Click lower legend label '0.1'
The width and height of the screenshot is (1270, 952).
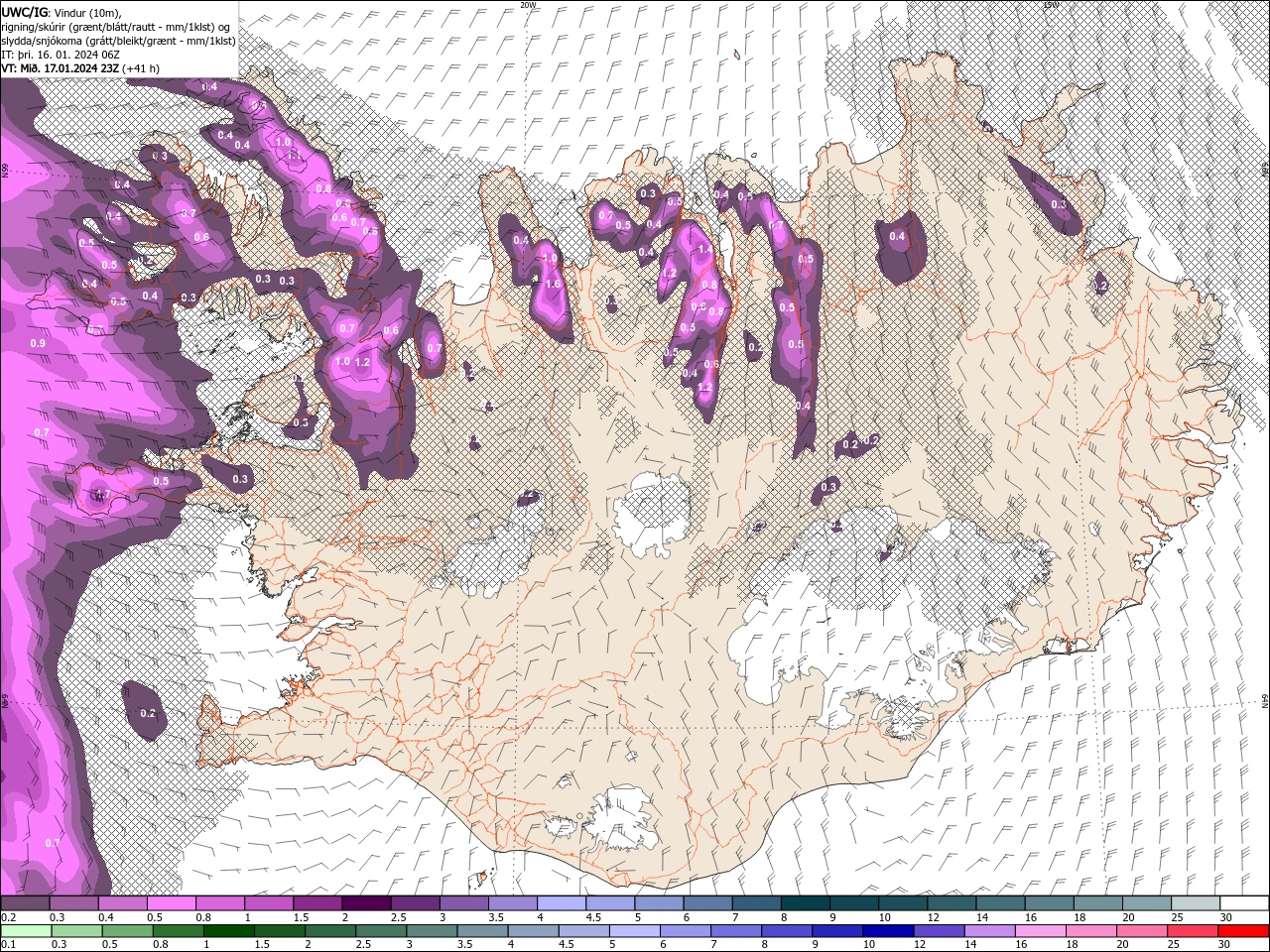tap(8, 944)
